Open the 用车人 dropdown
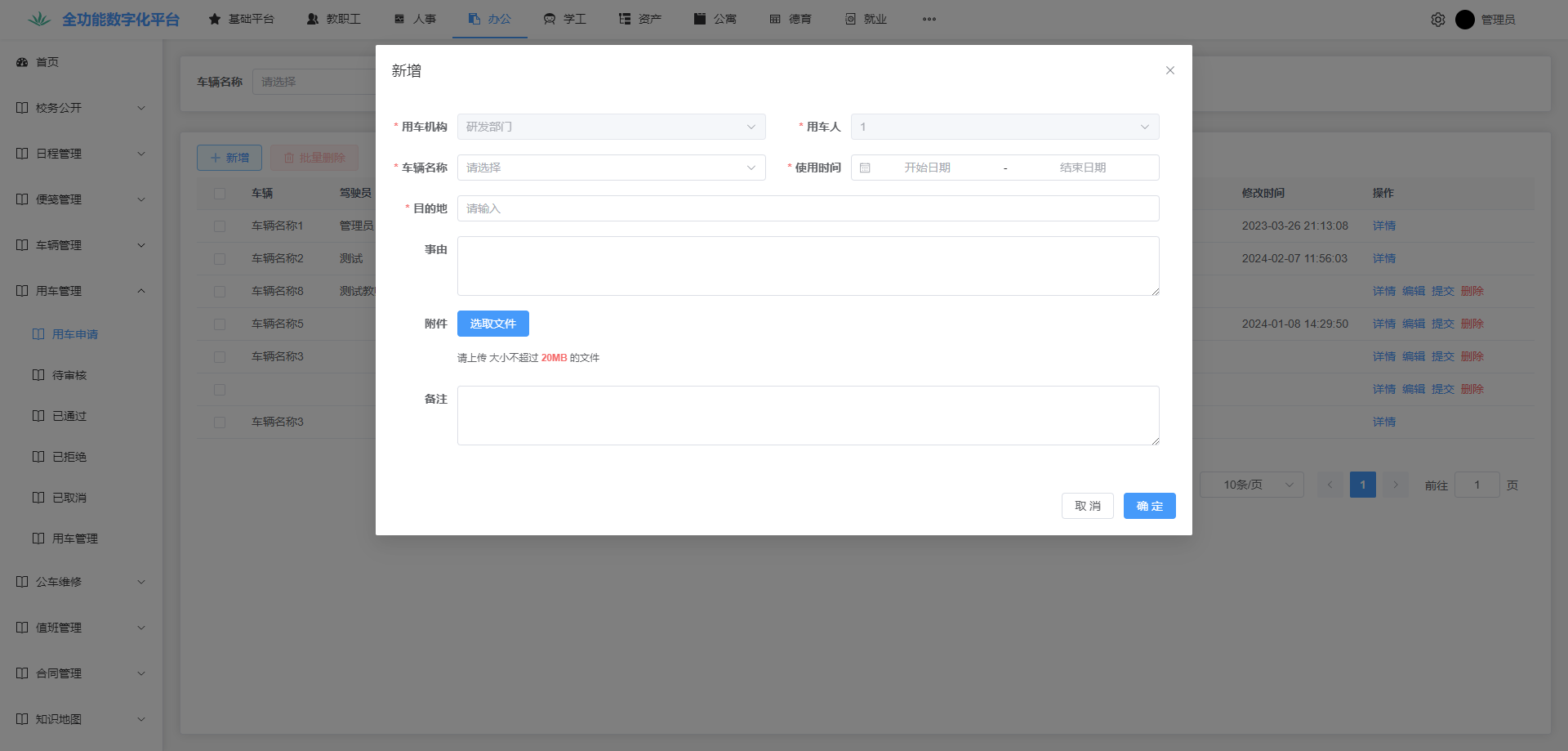Screen dimensions: 1568x751 click(1004, 127)
